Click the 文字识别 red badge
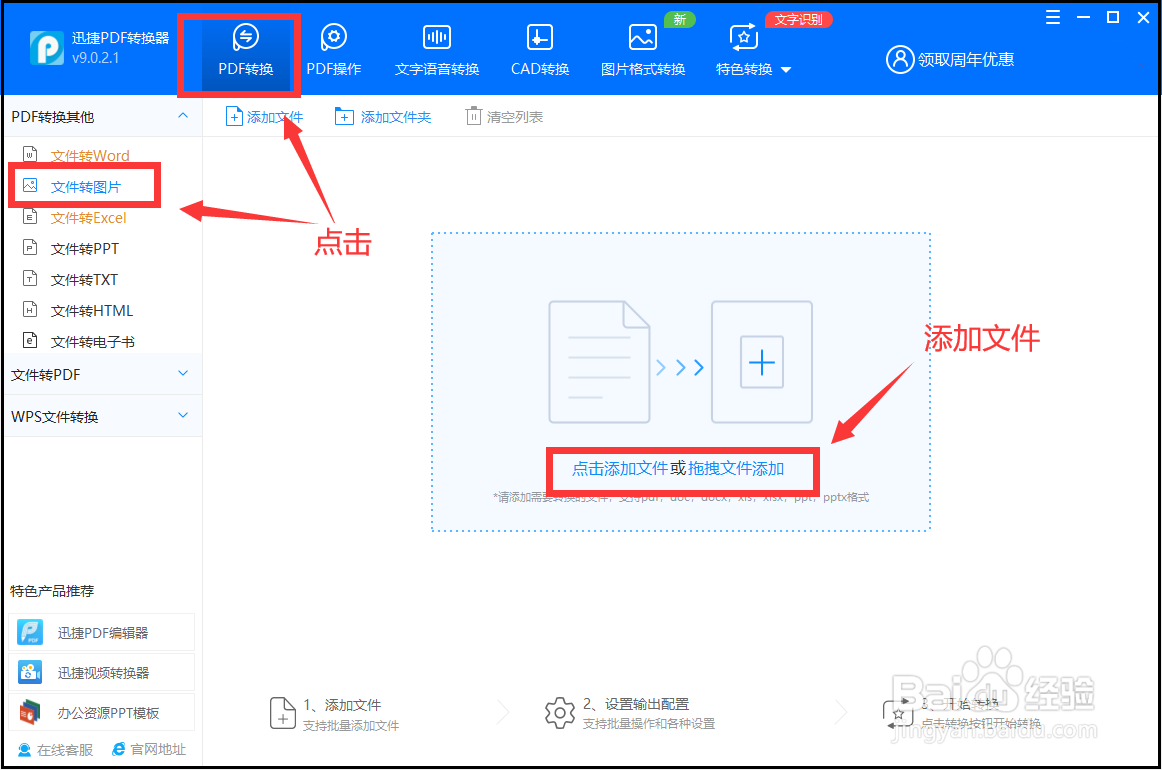 pyautogui.click(x=798, y=19)
